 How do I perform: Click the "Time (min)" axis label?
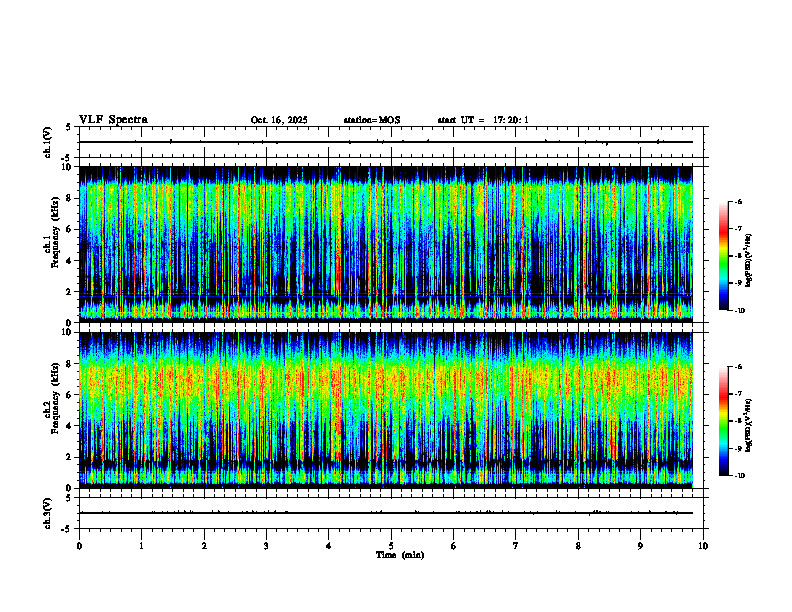(400, 555)
